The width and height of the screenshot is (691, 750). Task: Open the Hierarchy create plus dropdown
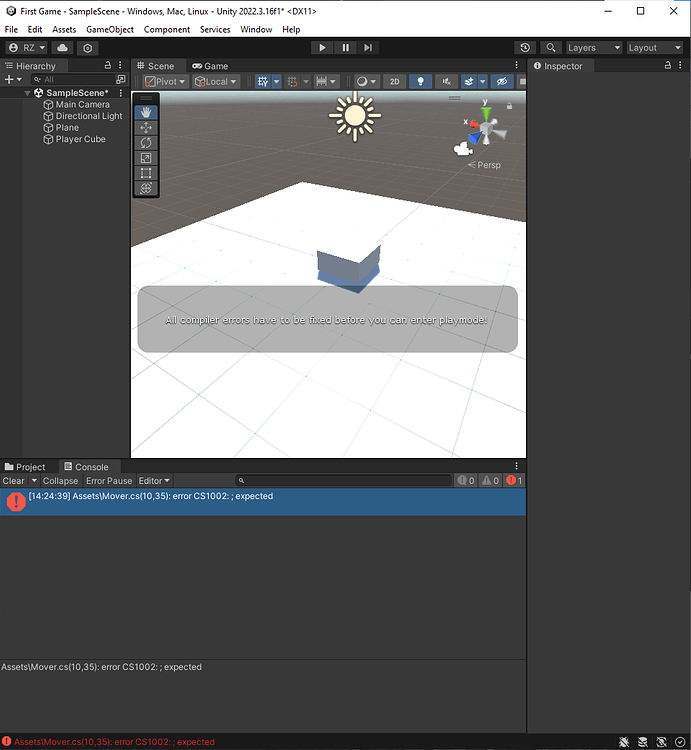pos(13,79)
